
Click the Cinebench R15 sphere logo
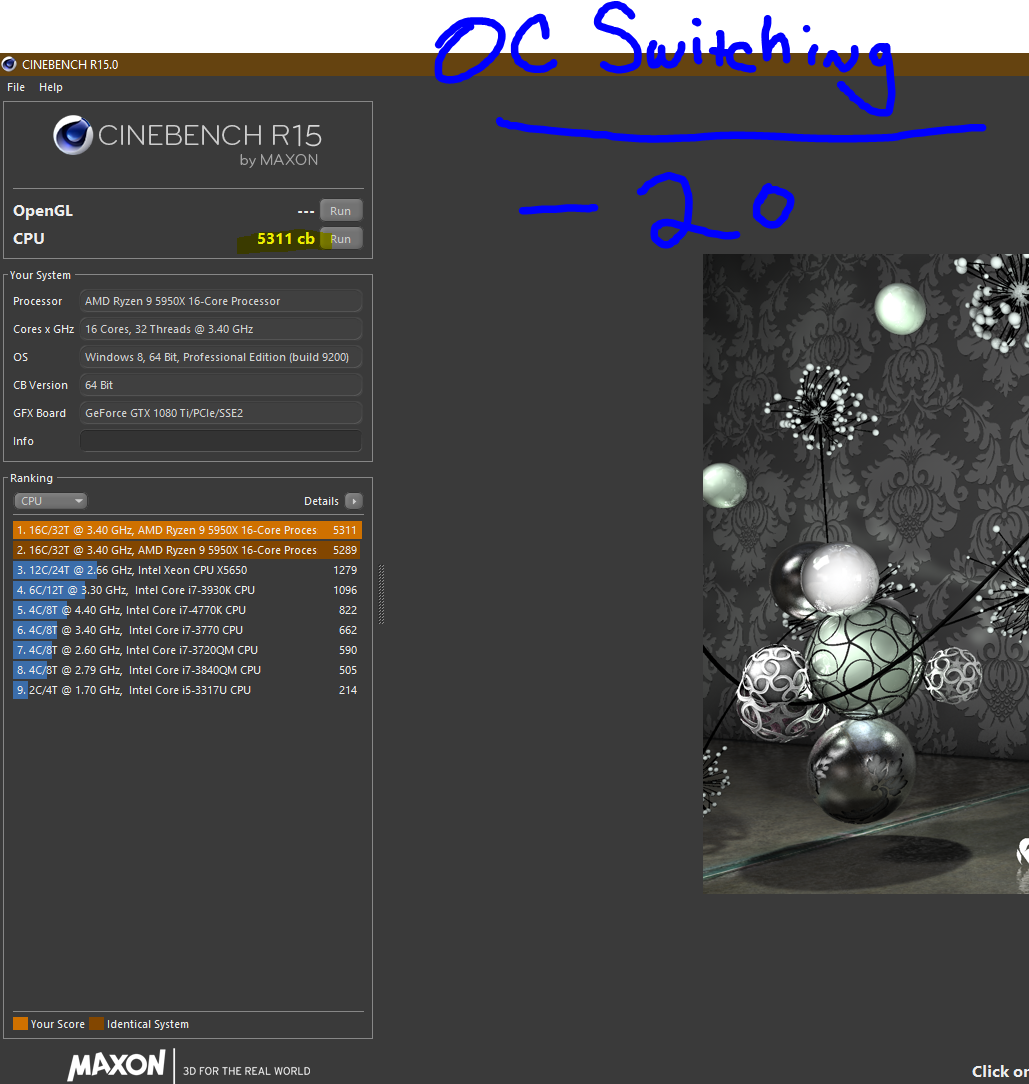[x=73, y=135]
